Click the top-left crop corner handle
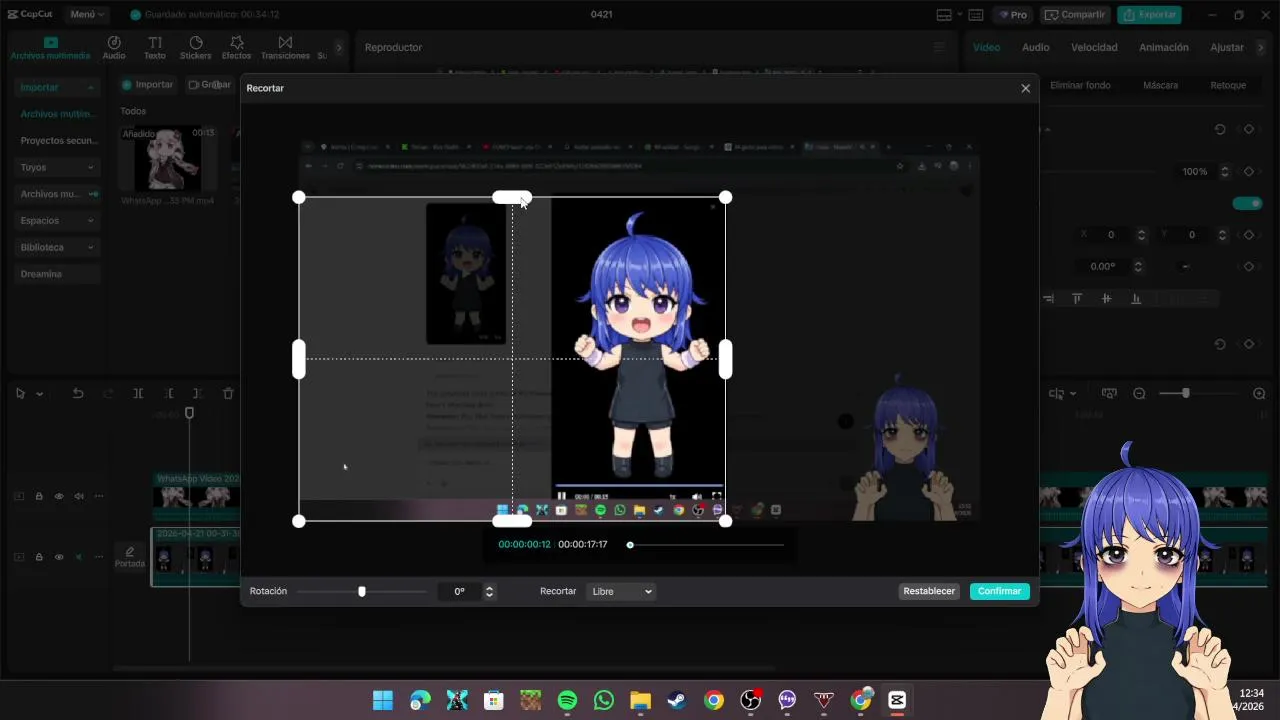Viewport: 1280px width, 720px height. tap(299, 198)
